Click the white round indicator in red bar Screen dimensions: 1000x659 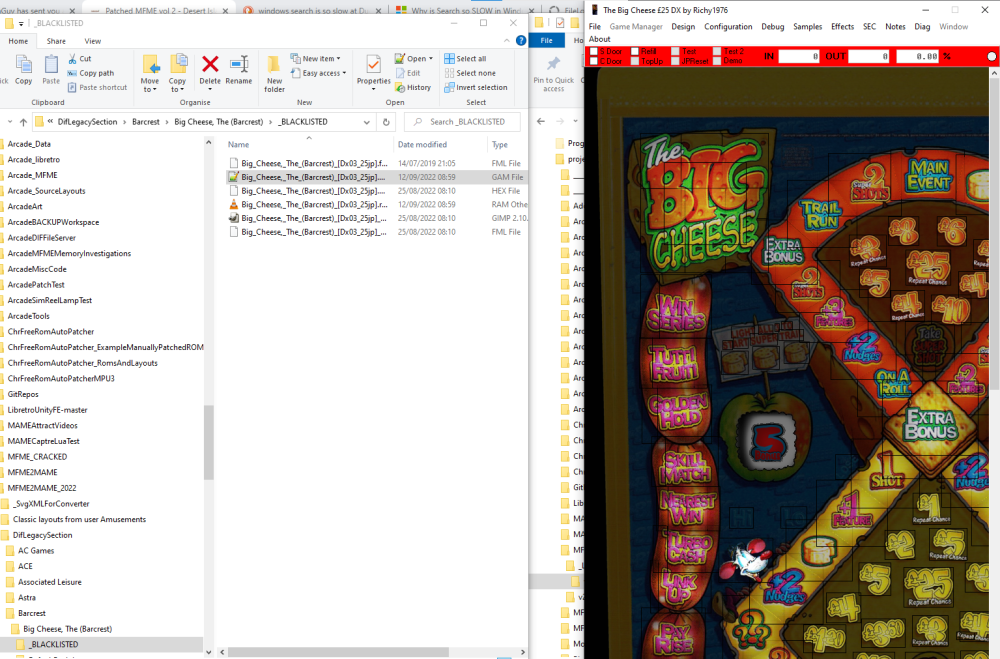point(992,56)
